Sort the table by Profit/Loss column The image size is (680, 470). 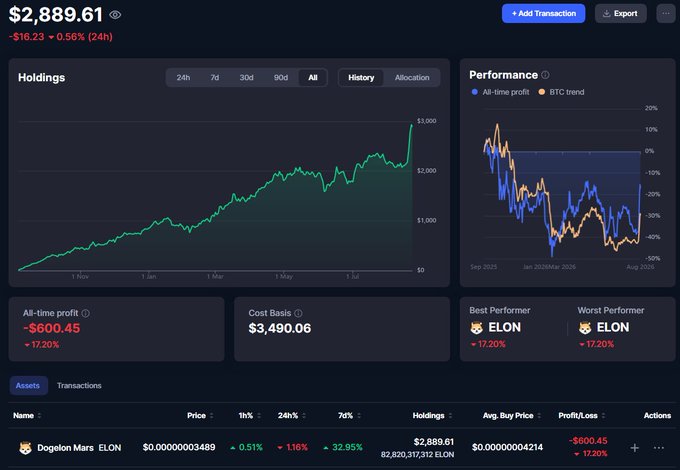pyautogui.click(x=582, y=415)
